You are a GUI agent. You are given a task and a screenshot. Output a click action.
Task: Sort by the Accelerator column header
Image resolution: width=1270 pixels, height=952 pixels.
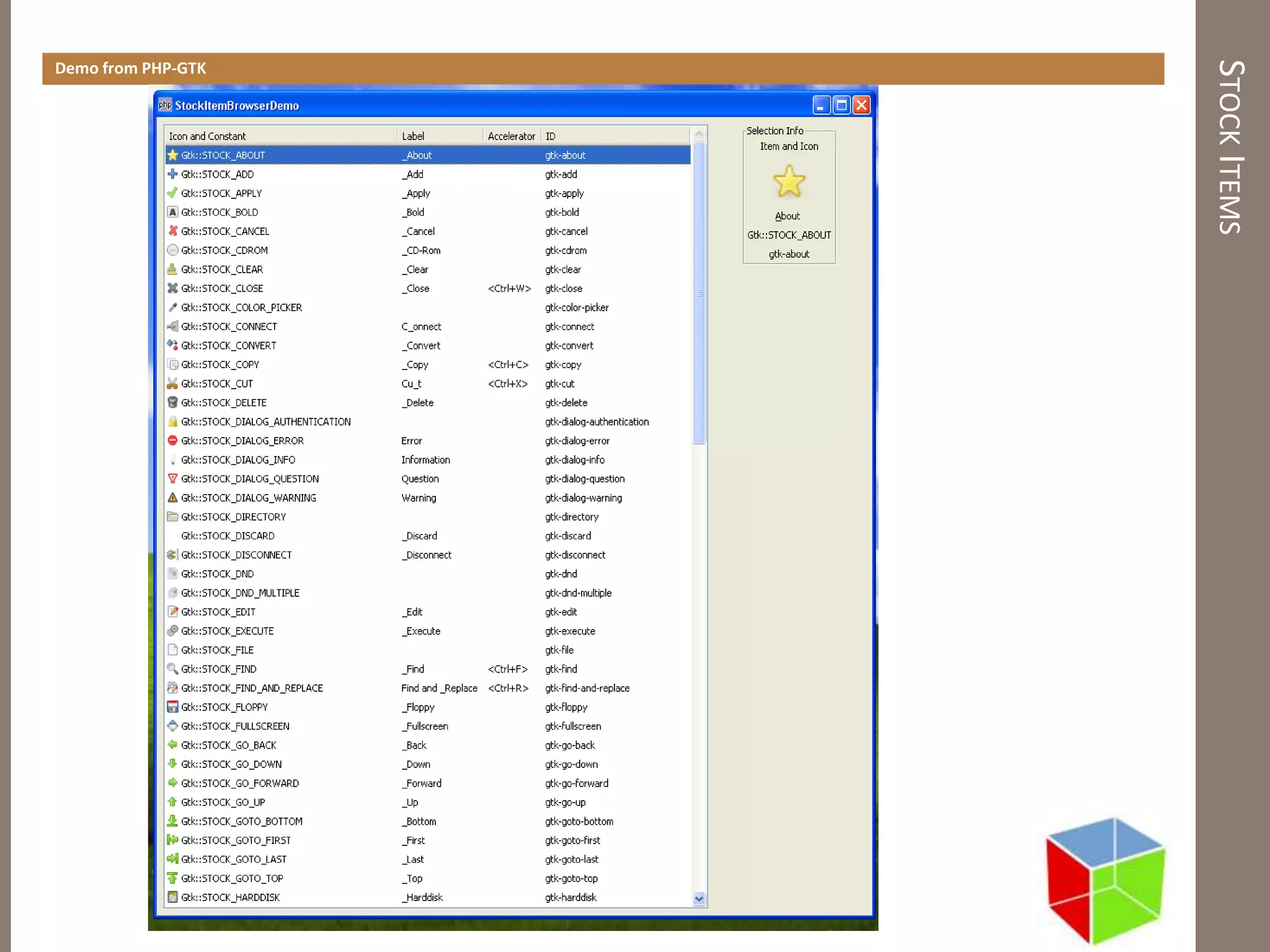click(x=512, y=136)
